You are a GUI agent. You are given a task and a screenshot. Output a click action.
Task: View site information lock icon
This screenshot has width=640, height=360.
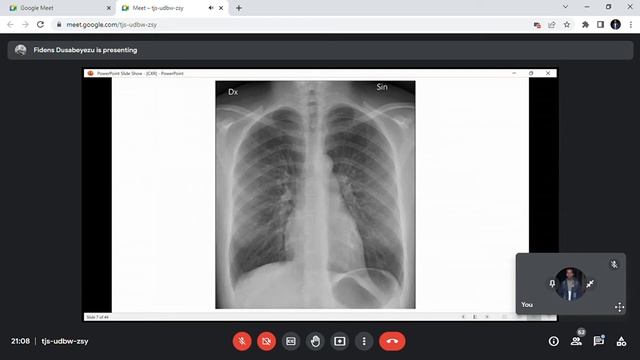[x=59, y=24]
